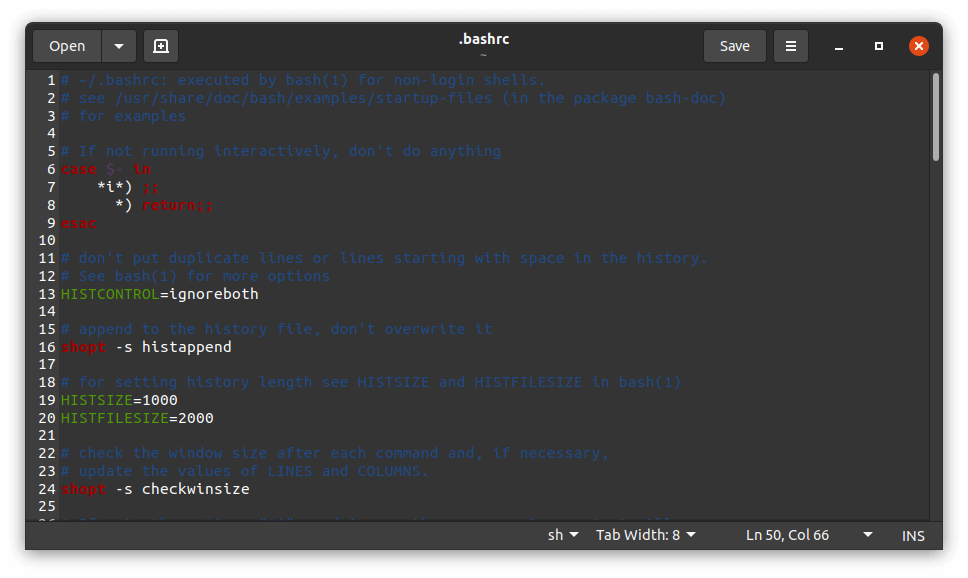The width and height of the screenshot is (968, 578).
Task: Place cursor on the 'esac' line
Action: pos(78,222)
